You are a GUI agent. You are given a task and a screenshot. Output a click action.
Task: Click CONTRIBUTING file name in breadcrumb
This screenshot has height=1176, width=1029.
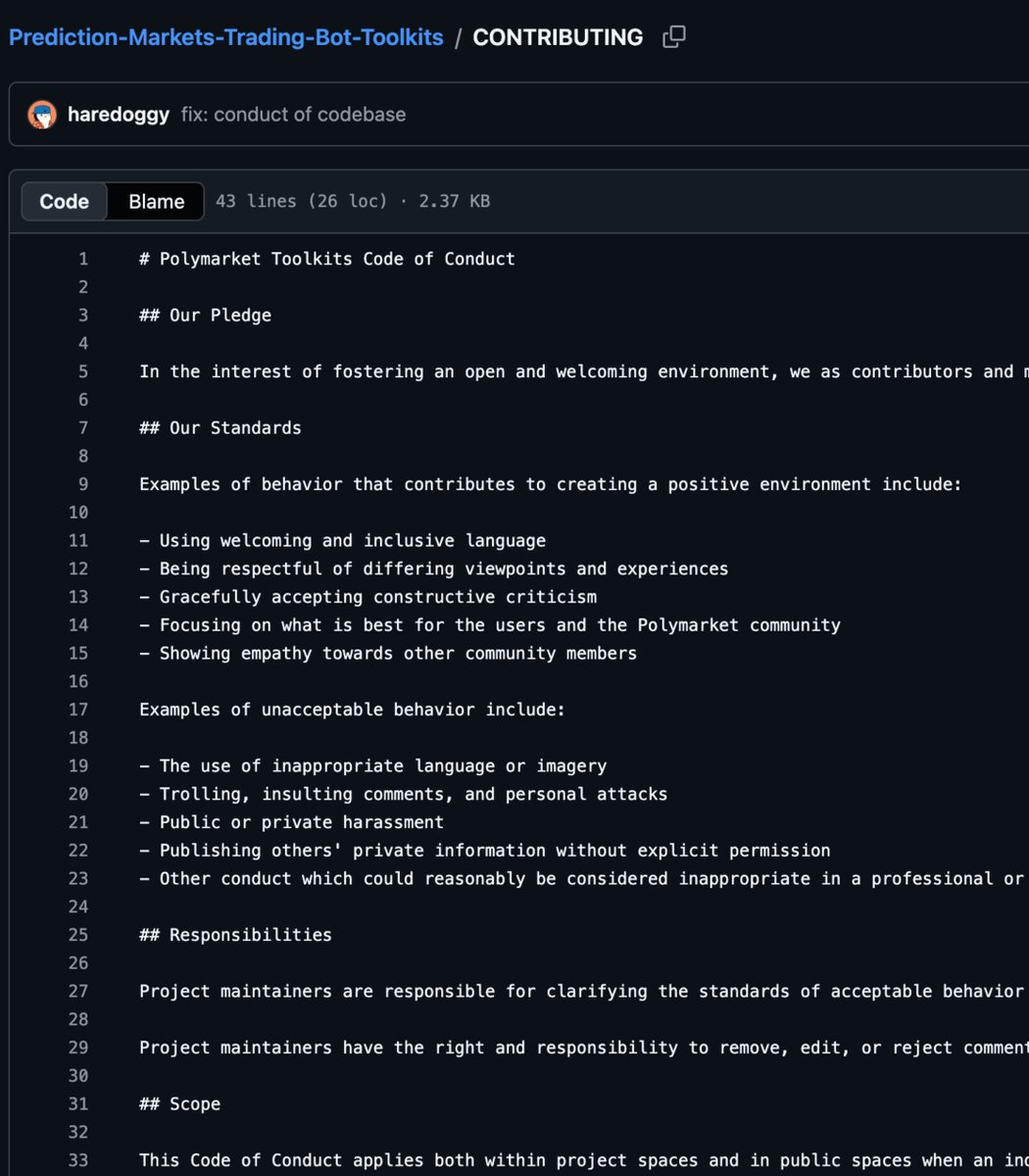[x=558, y=37]
